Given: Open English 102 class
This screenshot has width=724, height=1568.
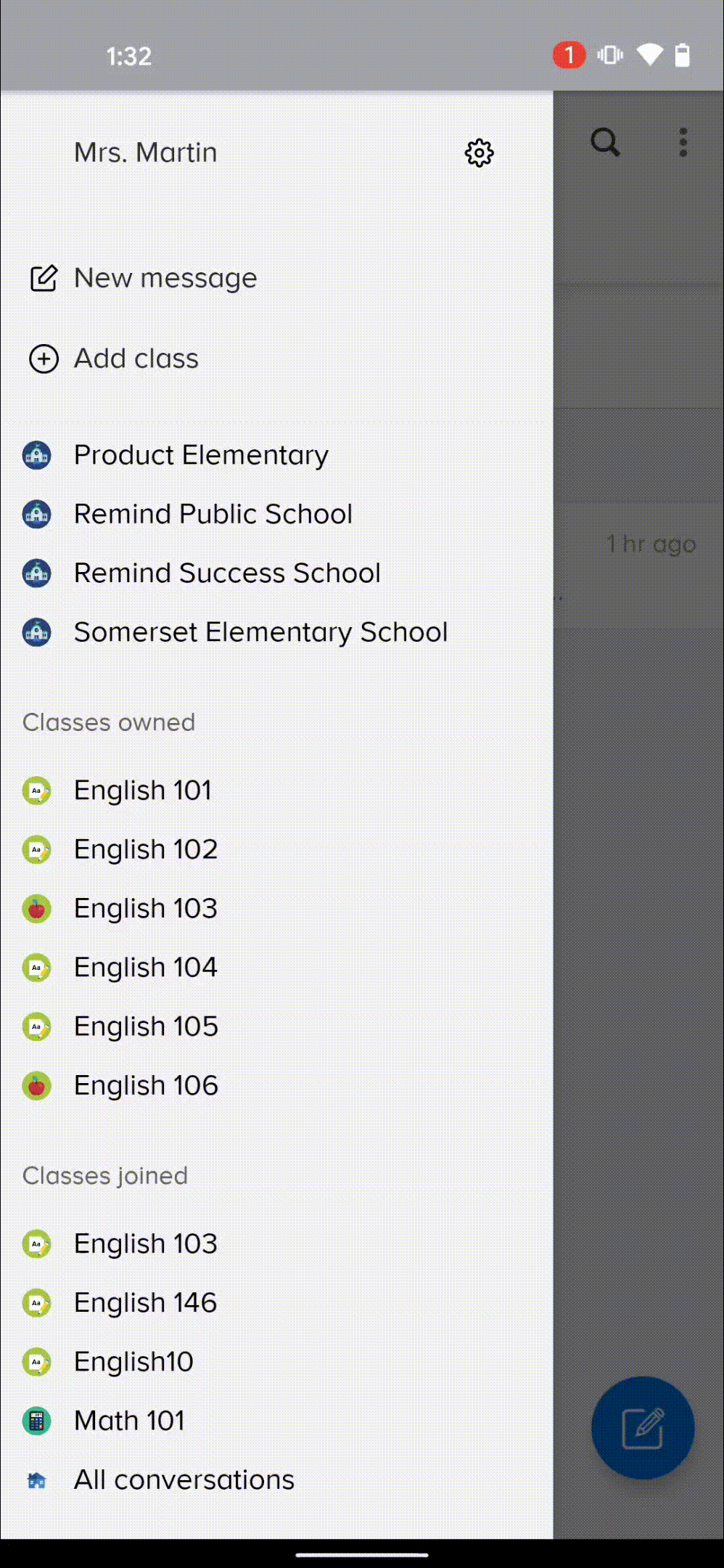Looking at the screenshot, I should click(146, 849).
